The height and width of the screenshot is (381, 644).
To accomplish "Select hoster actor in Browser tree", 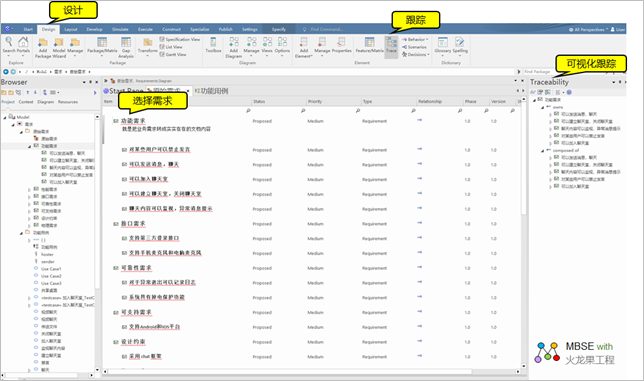I will pos(47,255).
